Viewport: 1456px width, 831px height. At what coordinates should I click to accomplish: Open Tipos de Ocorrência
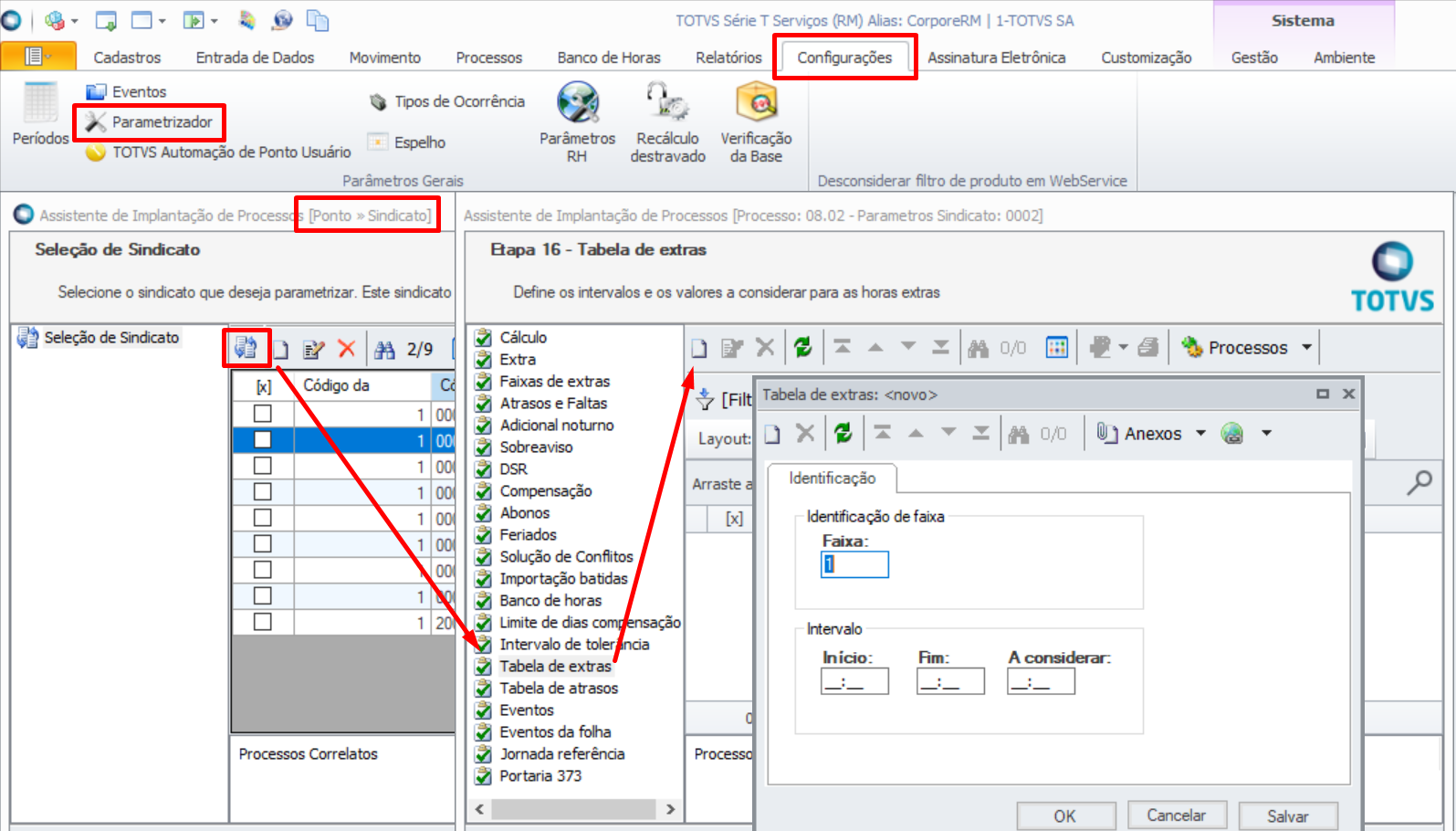pos(446,101)
